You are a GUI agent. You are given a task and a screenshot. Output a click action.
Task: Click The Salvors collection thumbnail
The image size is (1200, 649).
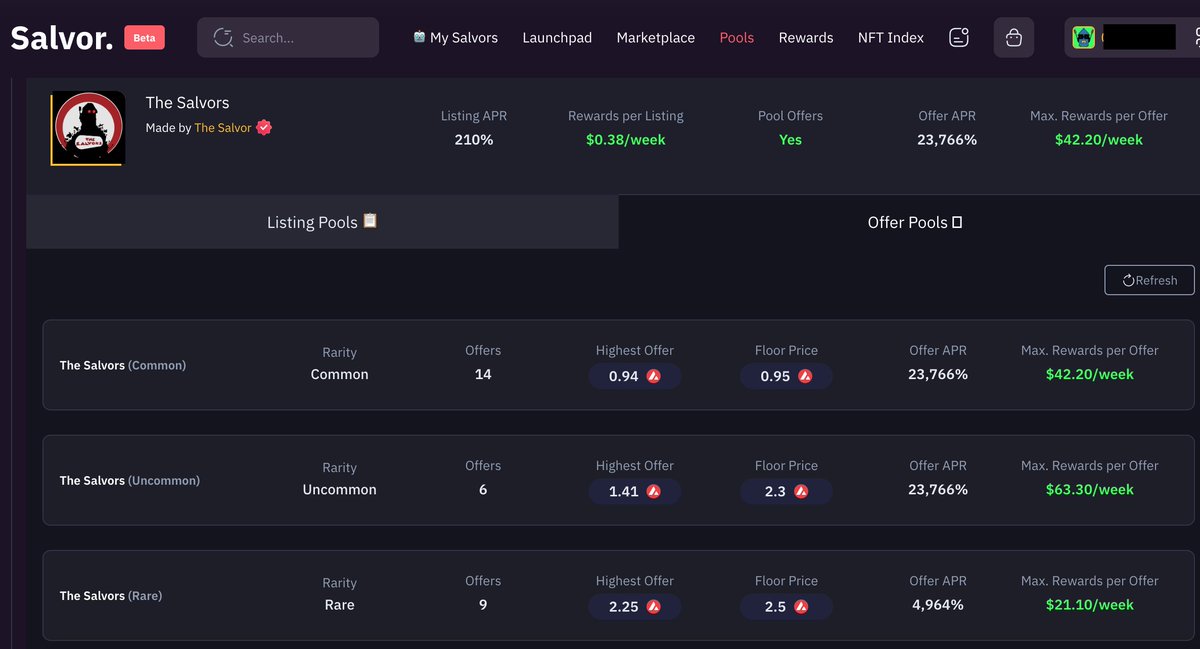(x=88, y=129)
